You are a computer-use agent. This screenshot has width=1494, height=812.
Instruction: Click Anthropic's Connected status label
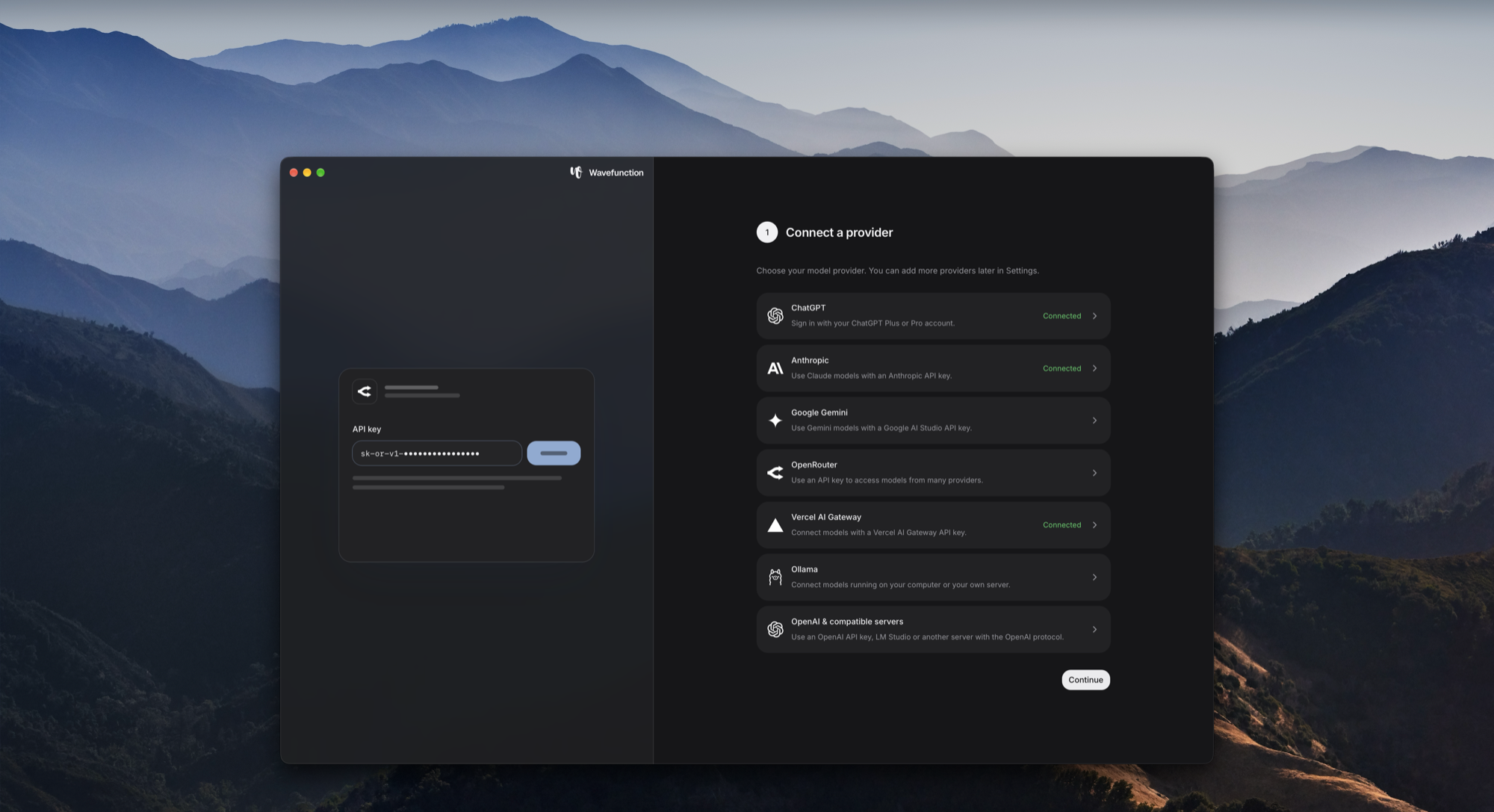click(x=1061, y=368)
